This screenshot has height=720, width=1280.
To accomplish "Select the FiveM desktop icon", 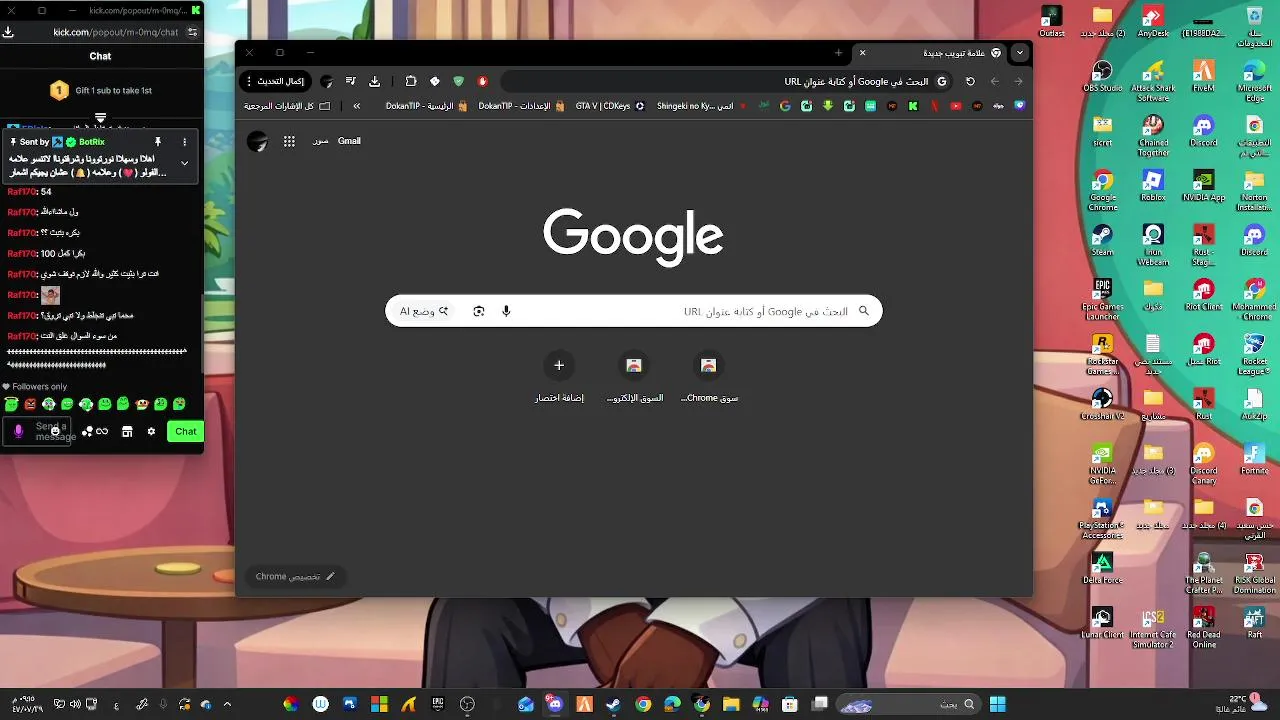I will tap(1204, 76).
